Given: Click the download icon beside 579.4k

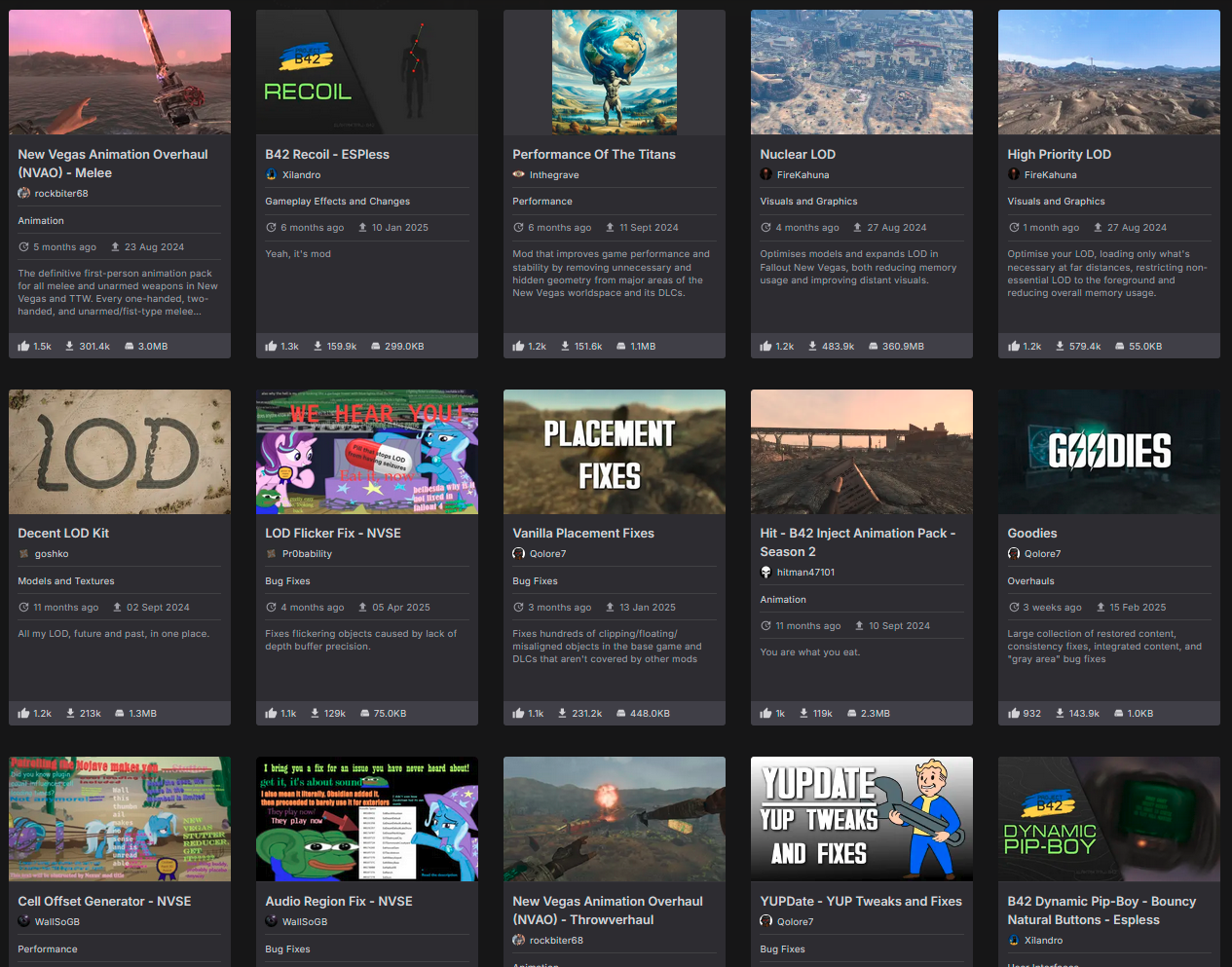Looking at the screenshot, I should coord(1059,346).
